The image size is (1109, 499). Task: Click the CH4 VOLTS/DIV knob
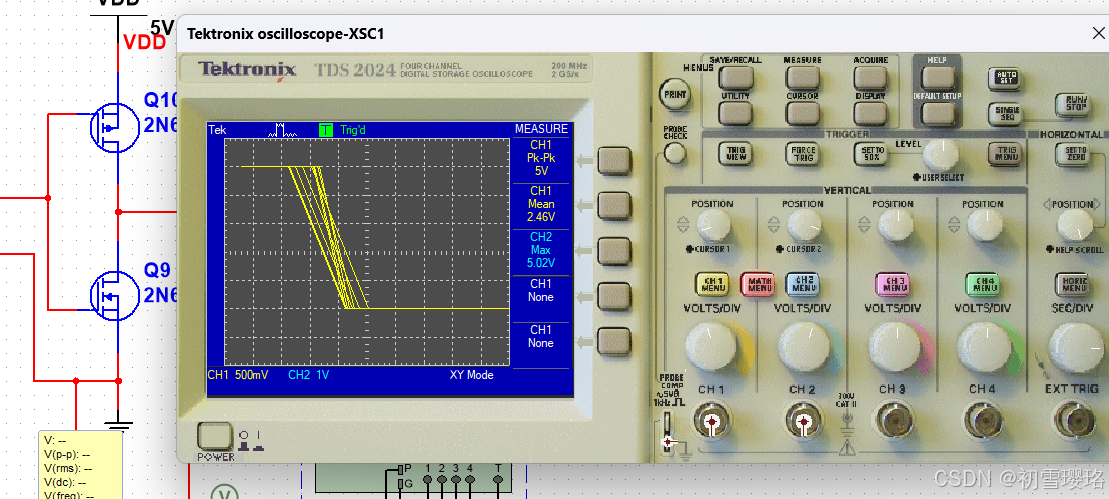tap(984, 346)
